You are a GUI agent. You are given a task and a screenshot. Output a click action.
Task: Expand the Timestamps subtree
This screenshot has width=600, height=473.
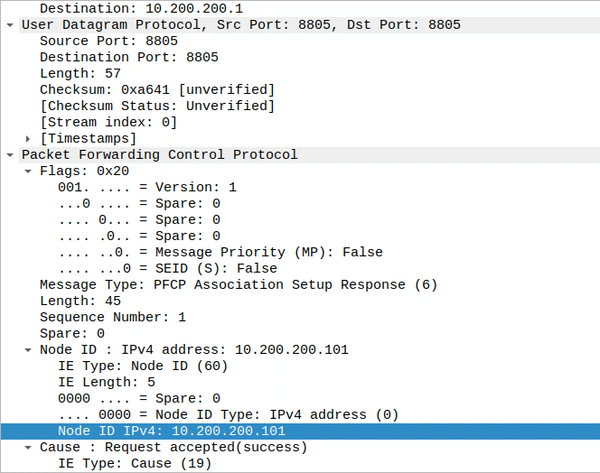pos(28,138)
